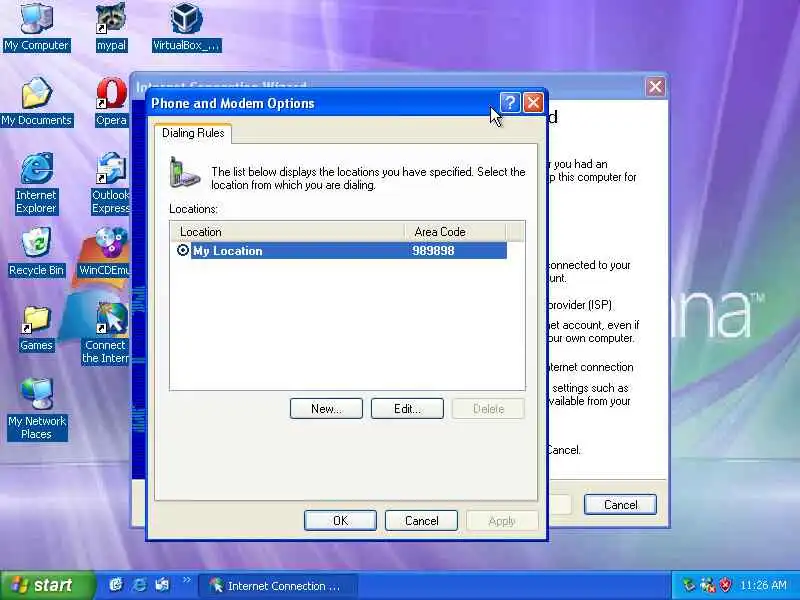
Task: Open the My Documents folder icon
Action: [x=36, y=101]
